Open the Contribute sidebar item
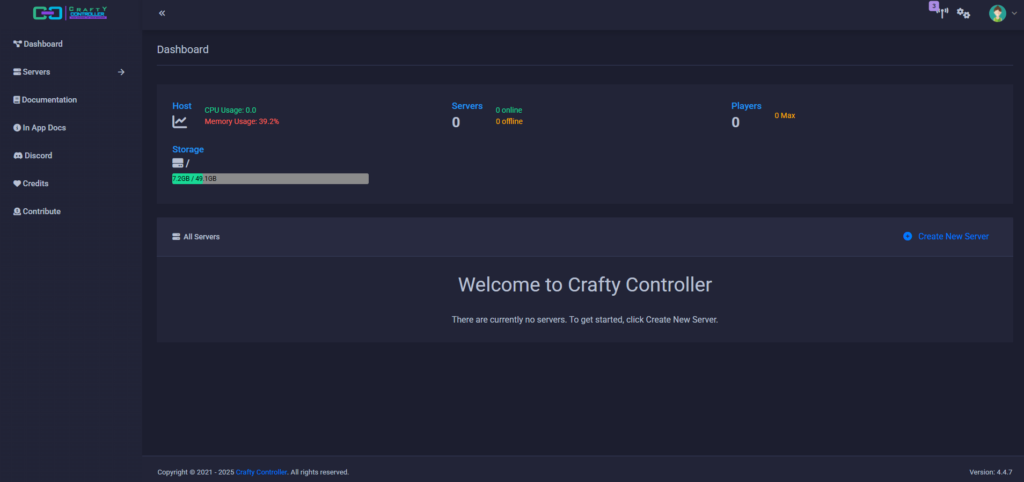Screen dimensions: 1024x482 point(37,212)
